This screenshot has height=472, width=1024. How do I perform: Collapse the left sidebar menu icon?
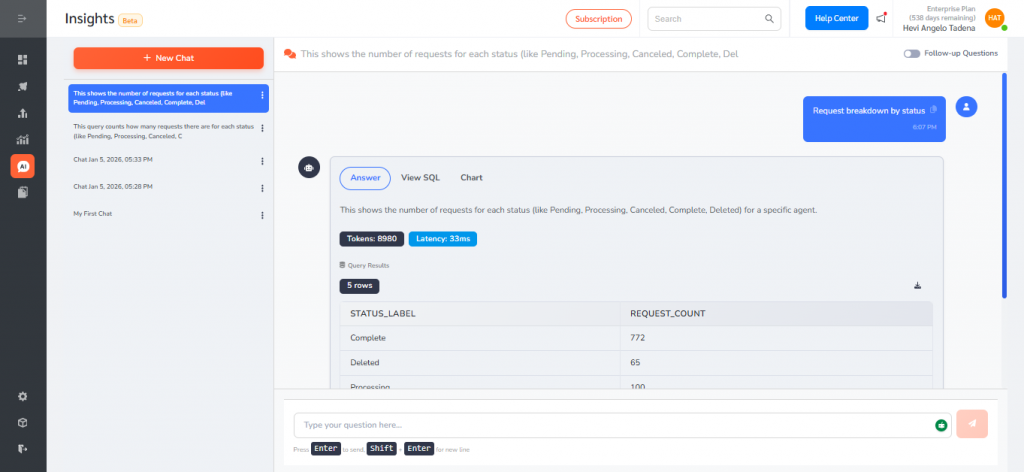coord(23,19)
